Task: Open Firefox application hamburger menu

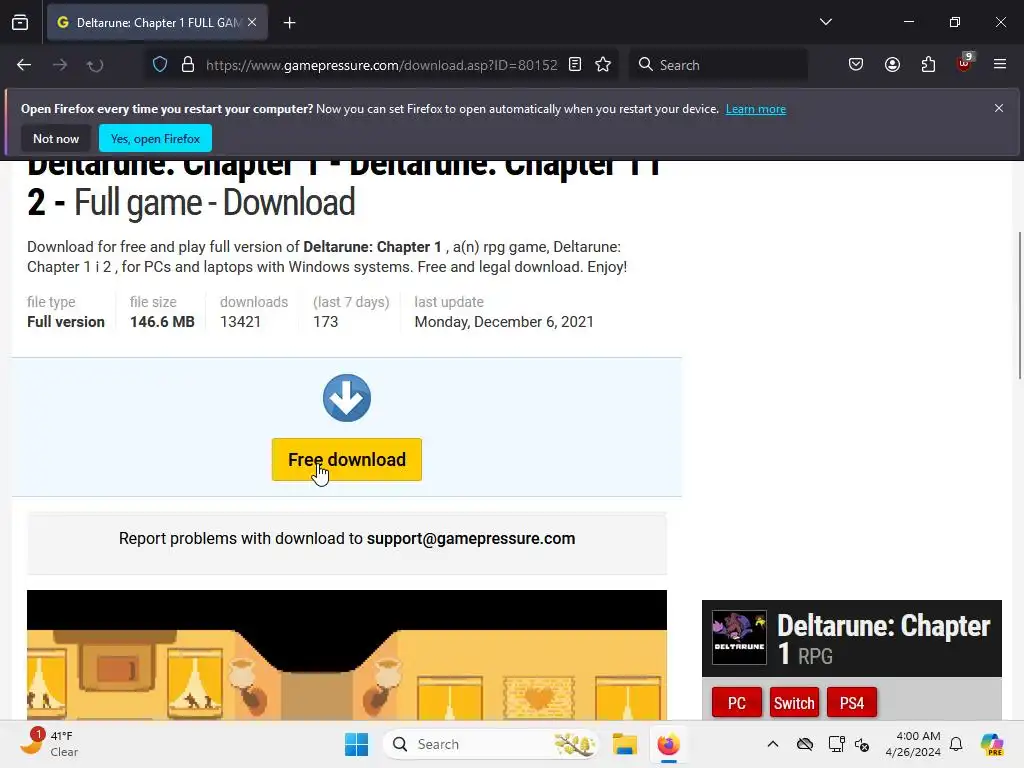Action: click(x=1000, y=65)
